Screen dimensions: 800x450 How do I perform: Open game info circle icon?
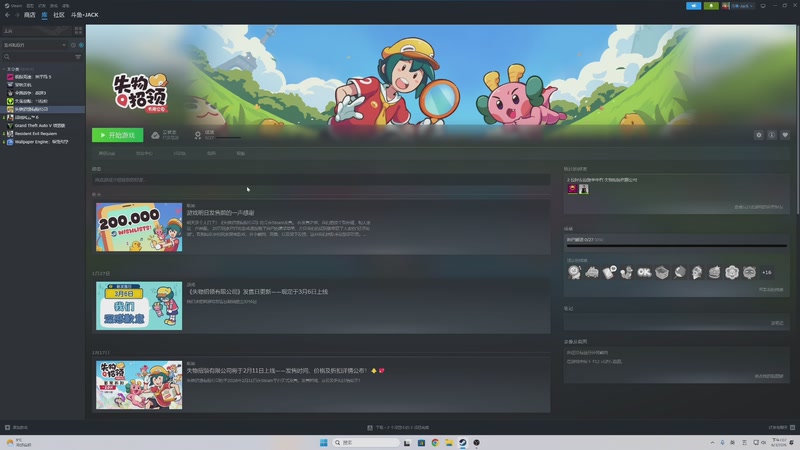pos(772,135)
